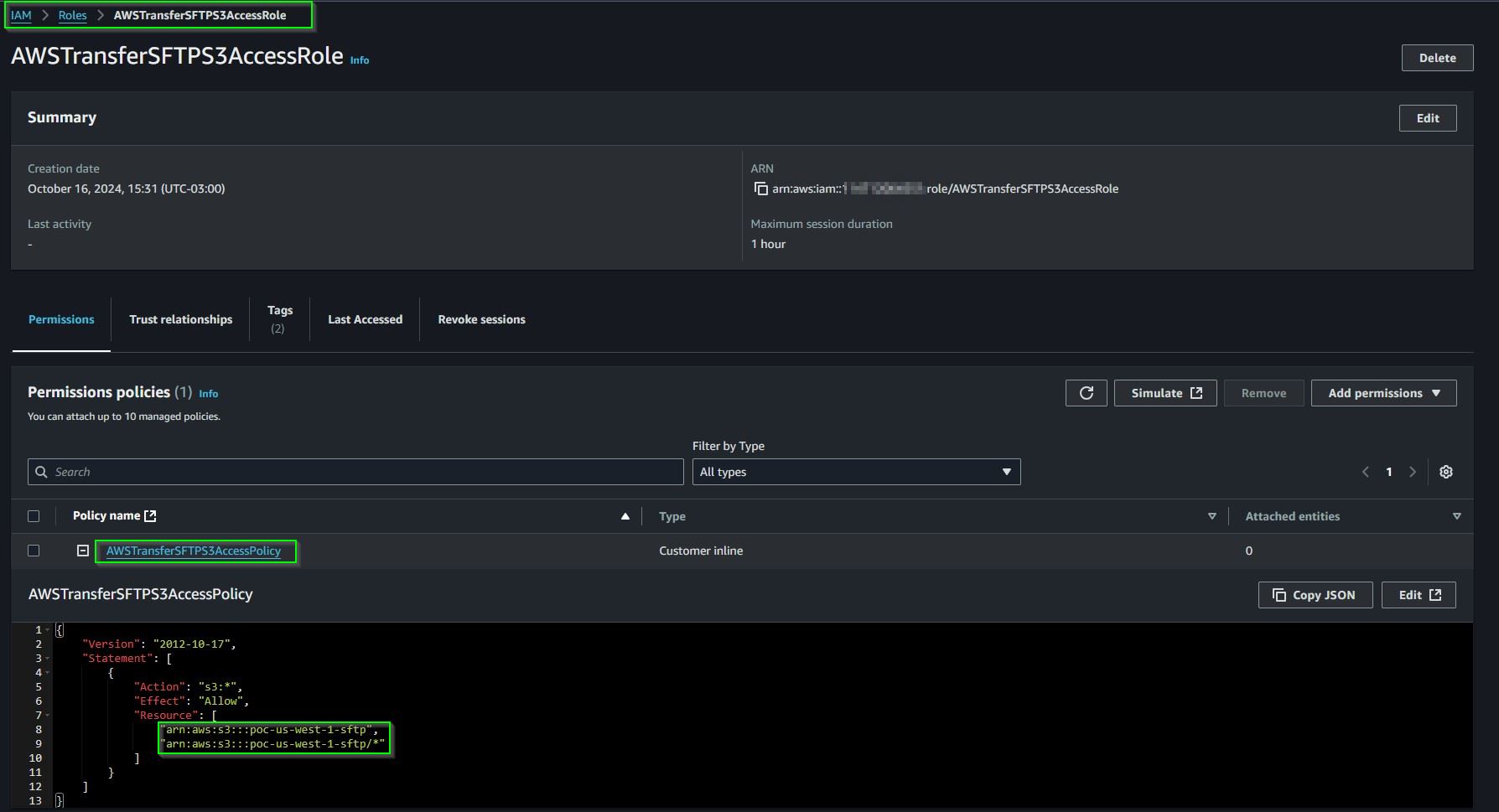This screenshot has height=812, width=1499.
Task: Click the IAM breadcrumb link
Action: tap(21, 15)
